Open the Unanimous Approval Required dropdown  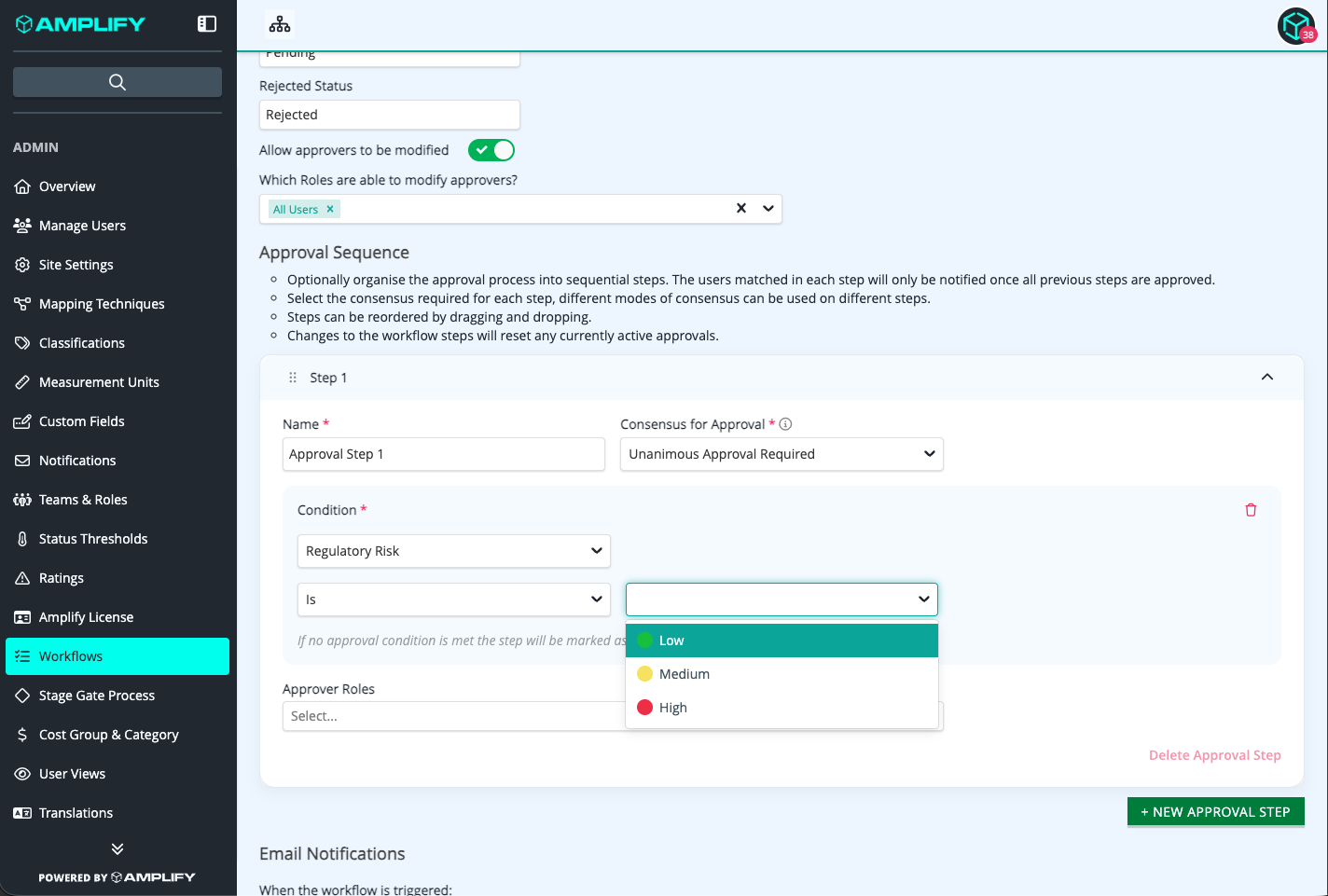coord(782,454)
